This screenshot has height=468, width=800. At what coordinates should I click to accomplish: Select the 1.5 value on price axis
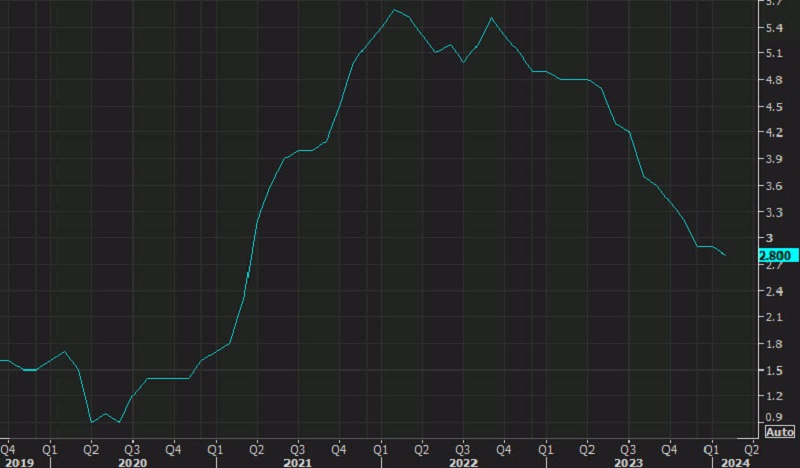tap(775, 371)
